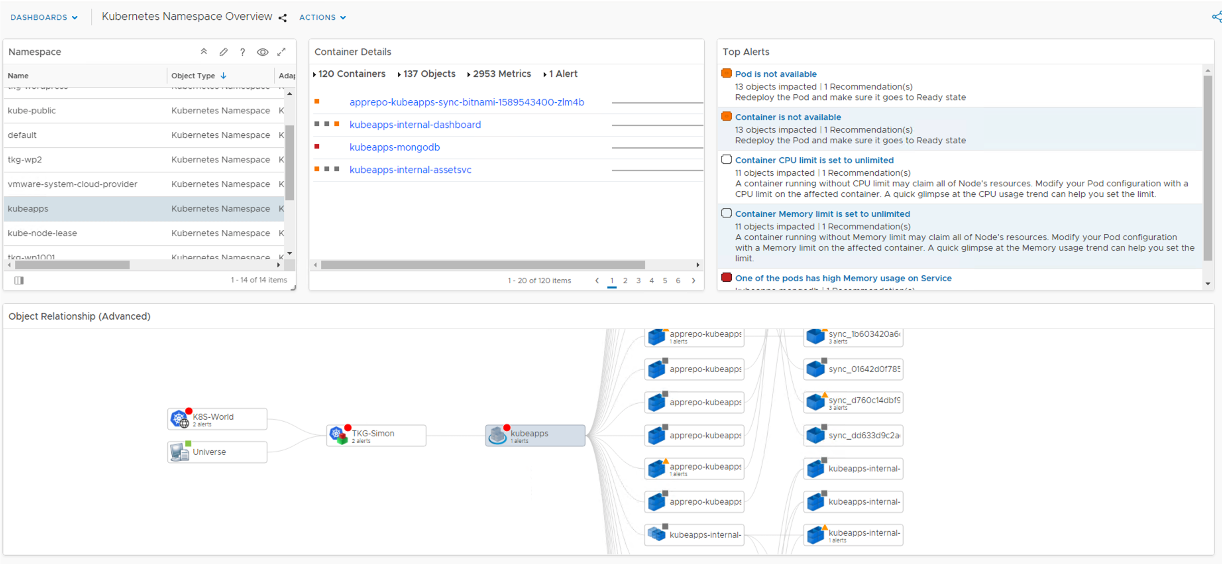The height and width of the screenshot is (564, 1222).
Task: Open One of the pods has high Memory usage alert
Action: 843,278
